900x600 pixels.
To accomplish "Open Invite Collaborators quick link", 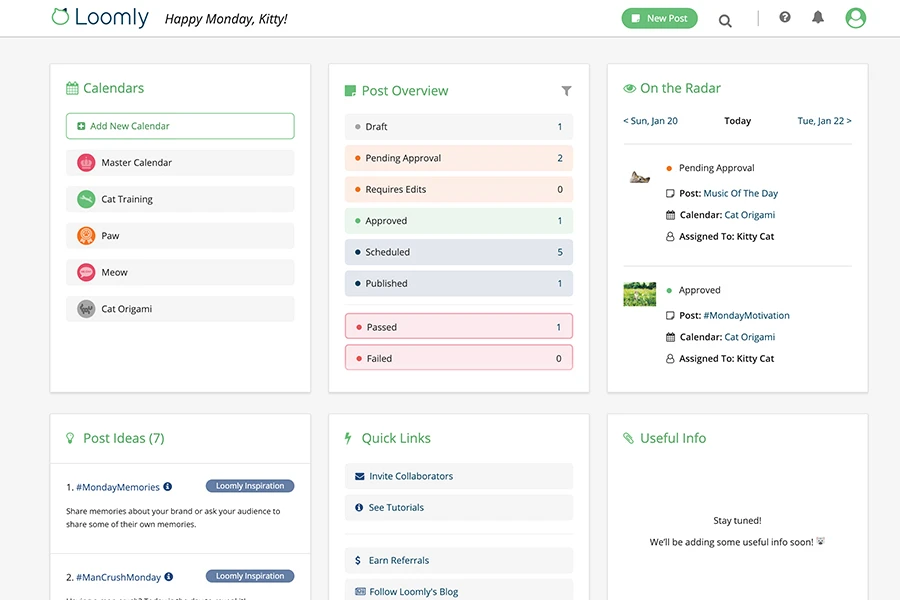I will (459, 477).
